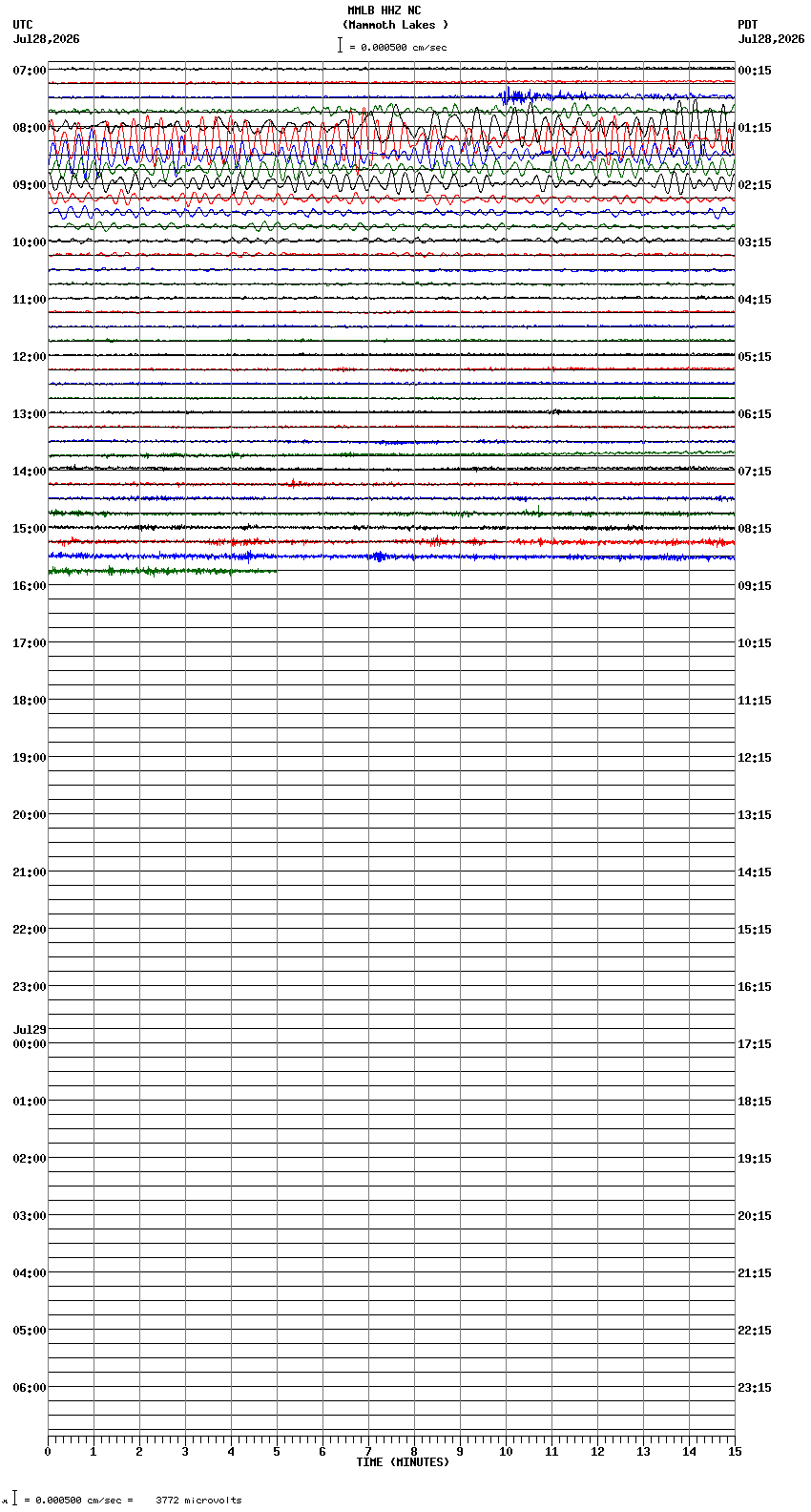Click the footer scale text 3772 microvolts

[x=198, y=1501]
